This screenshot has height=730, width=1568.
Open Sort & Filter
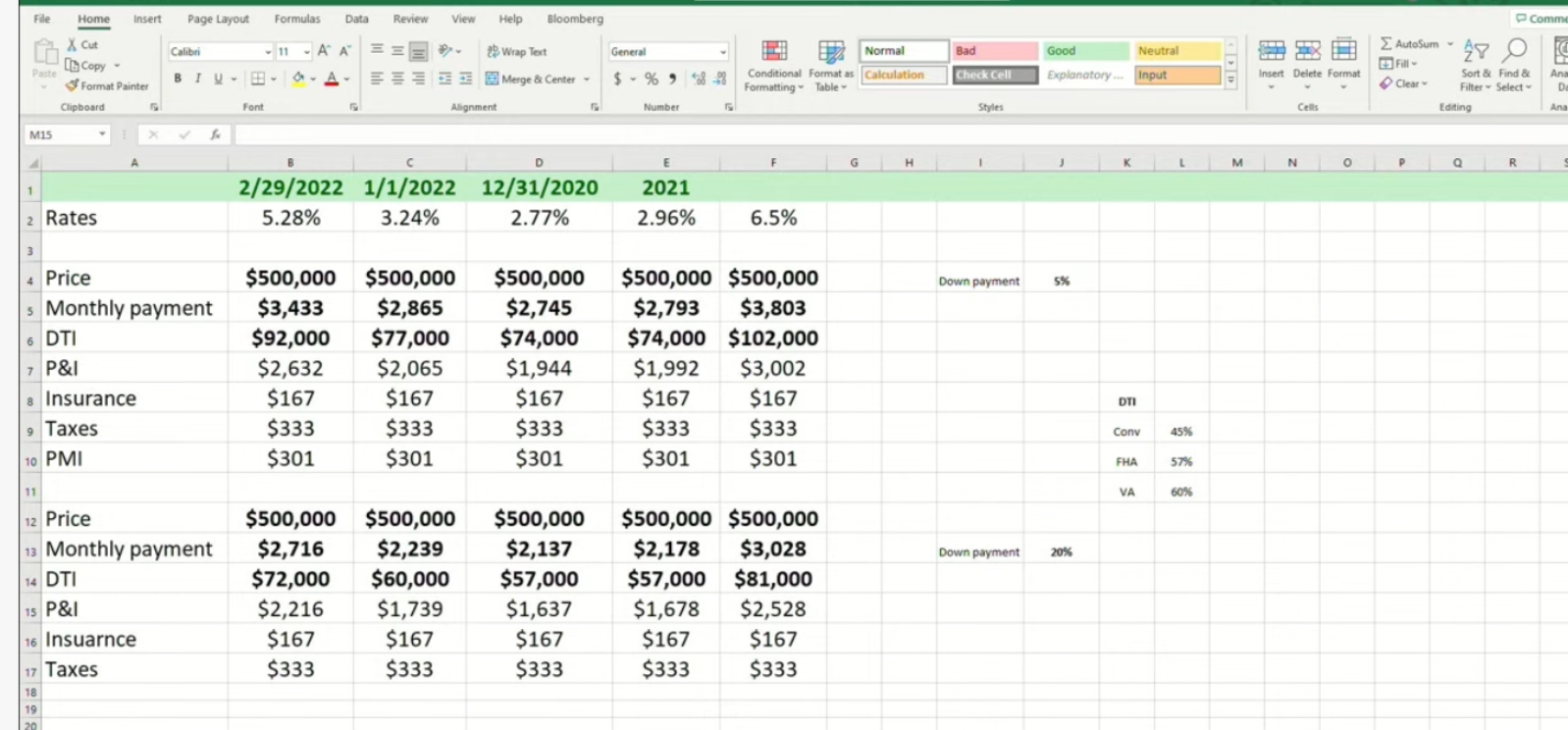point(1475,66)
